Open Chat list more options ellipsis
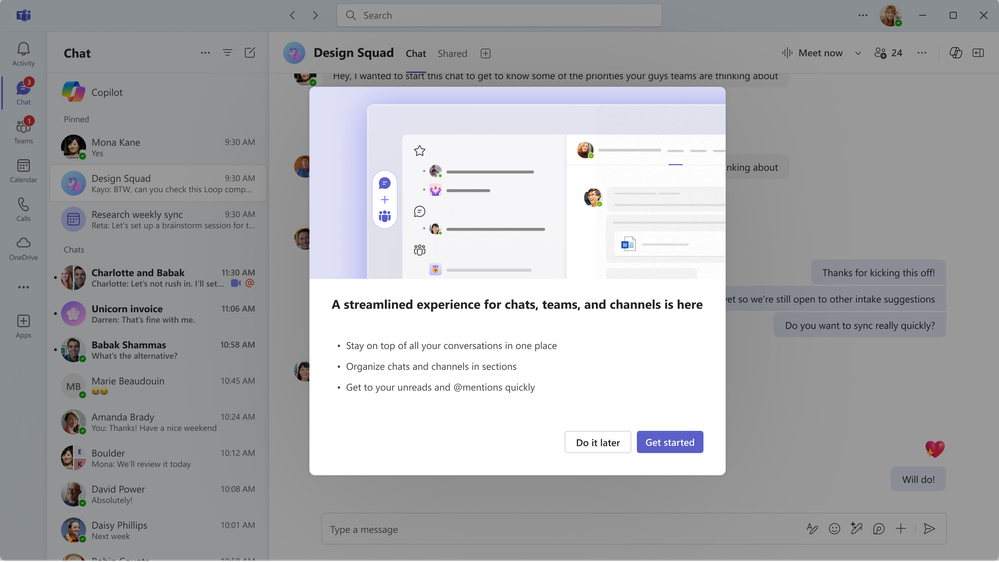The width and height of the screenshot is (999, 562). pyautogui.click(x=205, y=53)
